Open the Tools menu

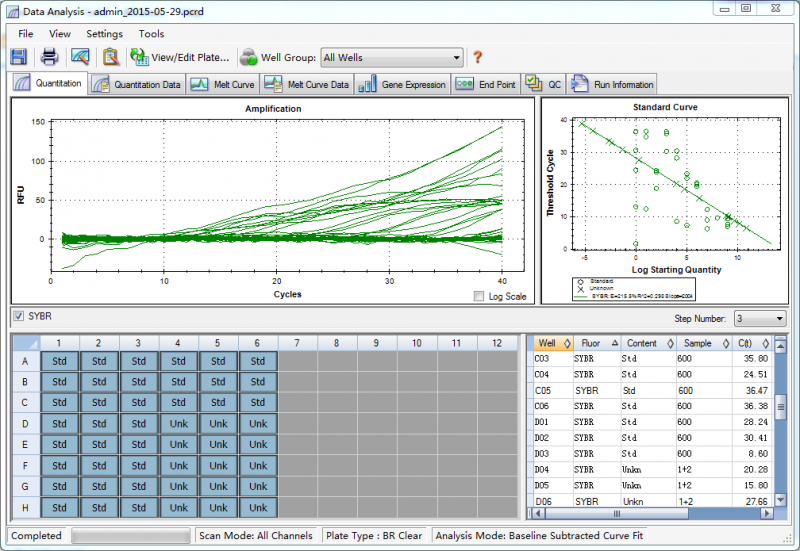tap(151, 33)
